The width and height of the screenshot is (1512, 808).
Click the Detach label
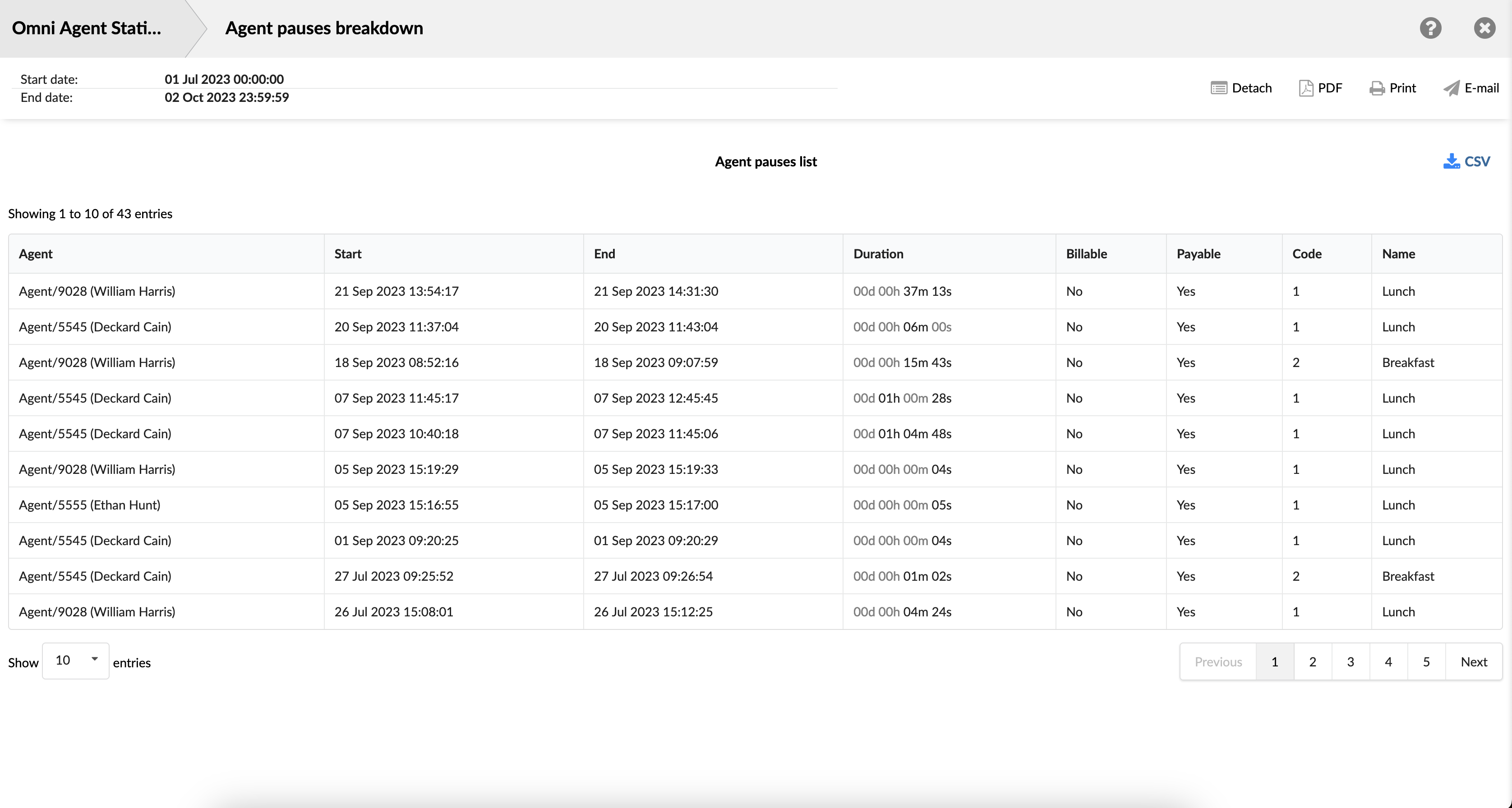1251,88
